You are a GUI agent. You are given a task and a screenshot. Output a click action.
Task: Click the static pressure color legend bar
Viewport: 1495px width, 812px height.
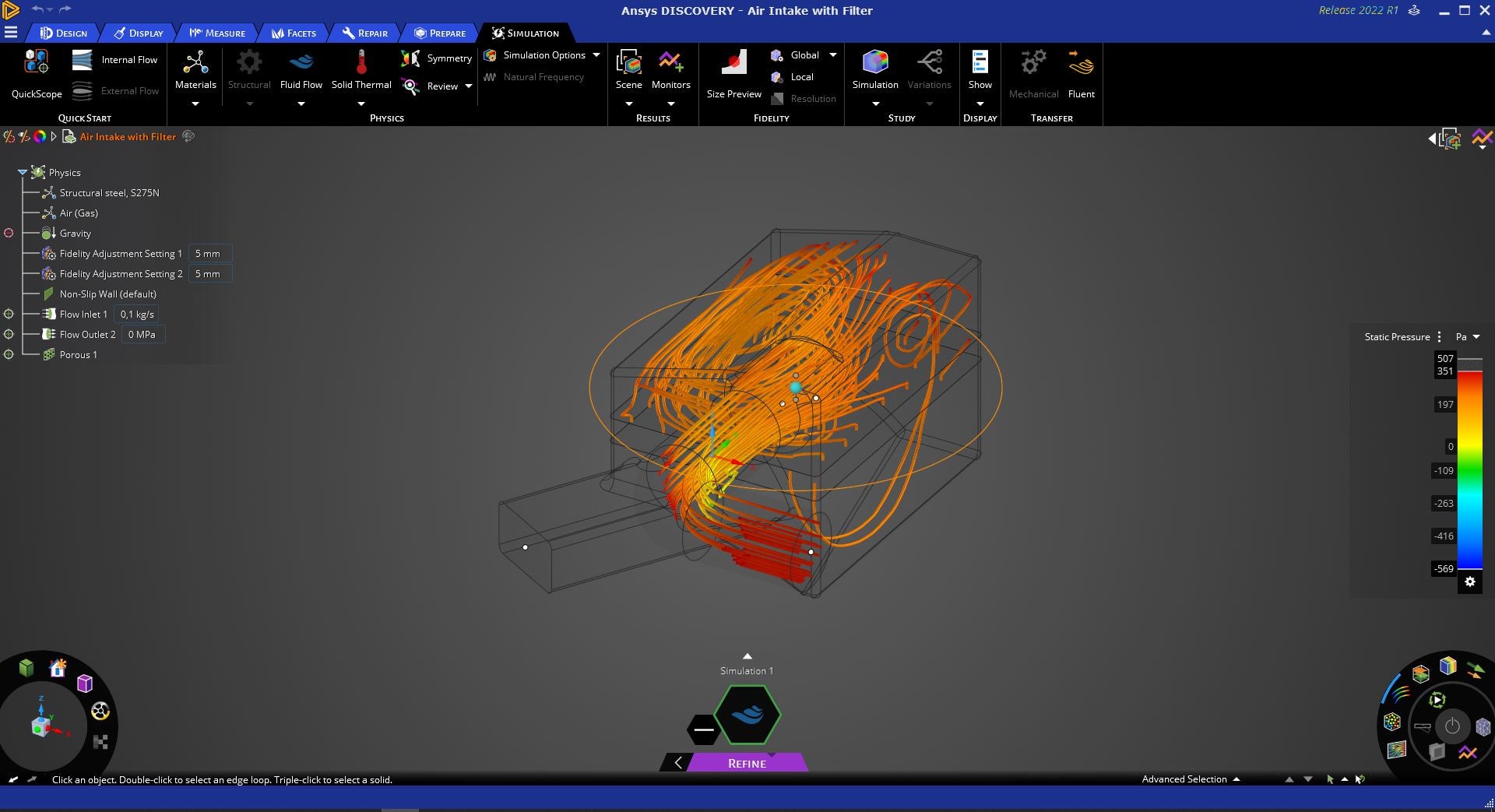(1470, 469)
